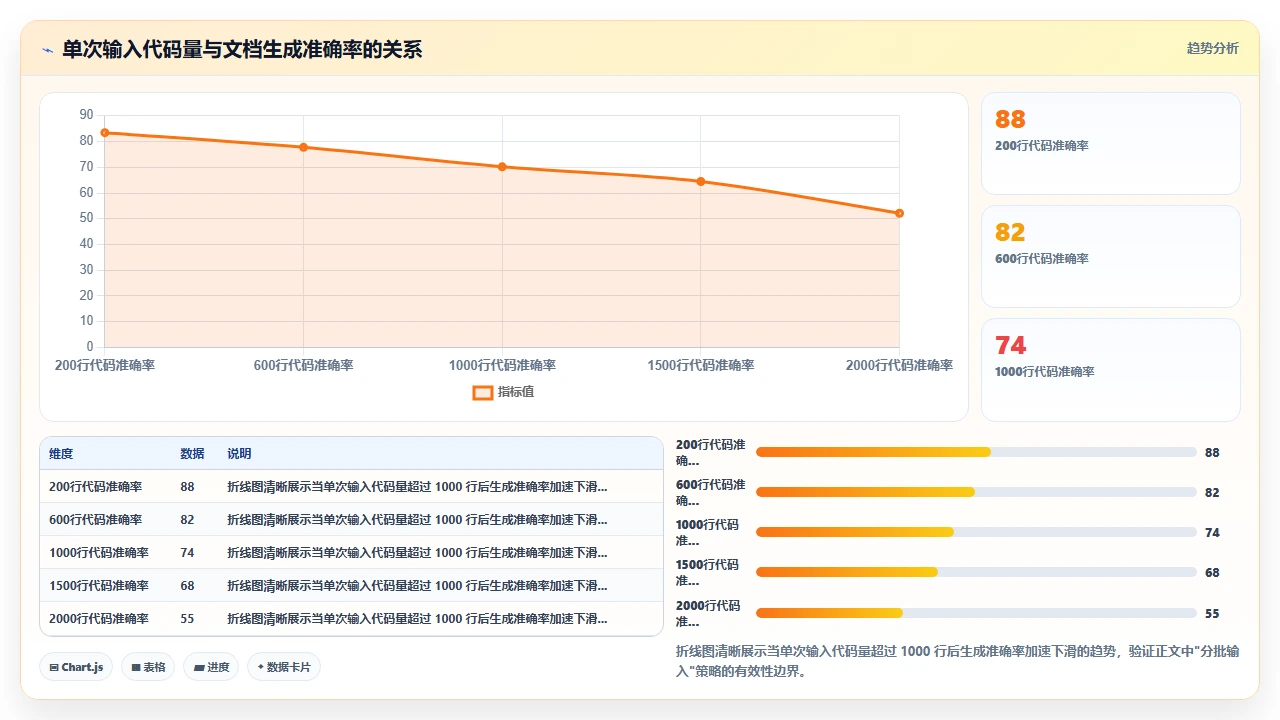Click the progress bar showing 82
The image size is (1280, 720).
click(976, 492)
